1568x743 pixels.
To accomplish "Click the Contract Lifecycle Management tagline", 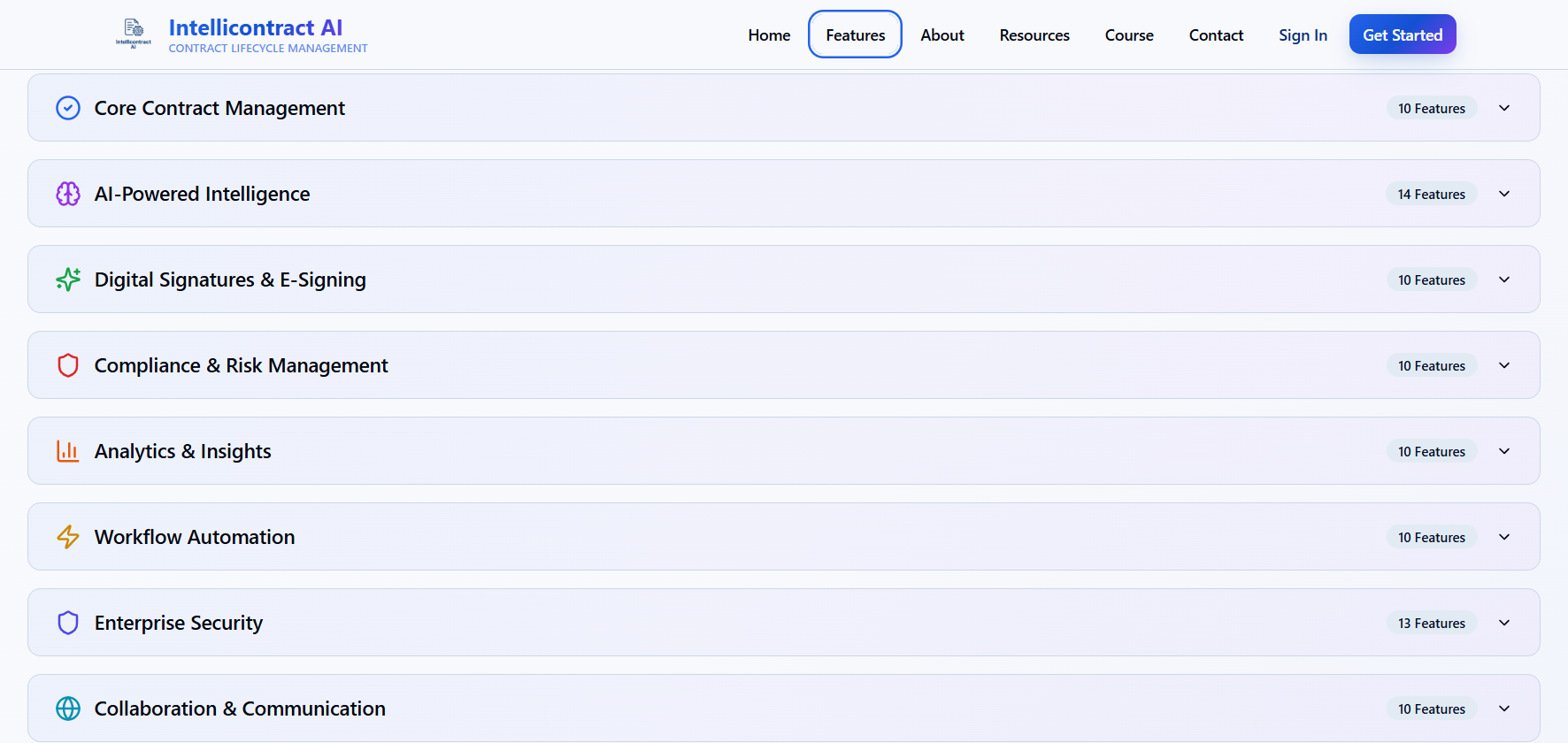I will click(268, 49).
